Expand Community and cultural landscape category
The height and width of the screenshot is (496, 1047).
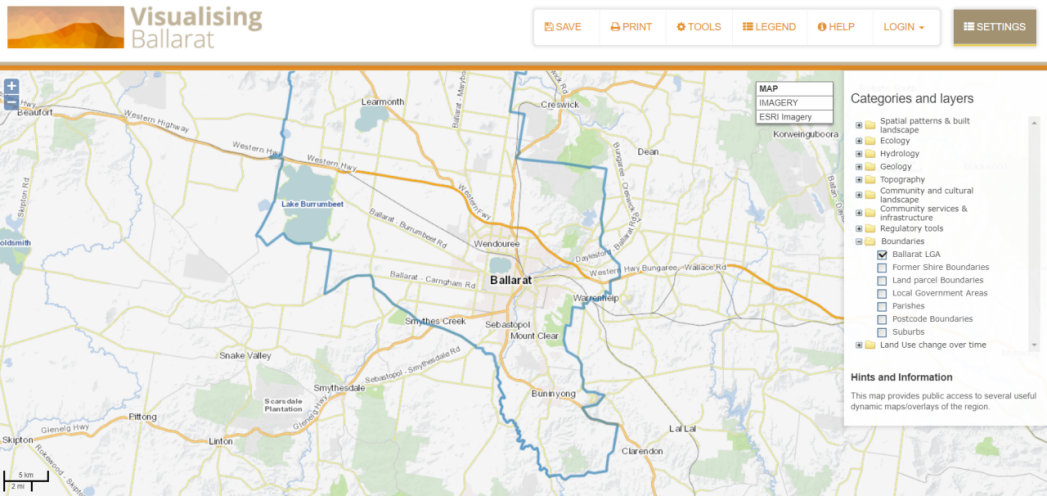pyautogui.click(x=859, y=195)
